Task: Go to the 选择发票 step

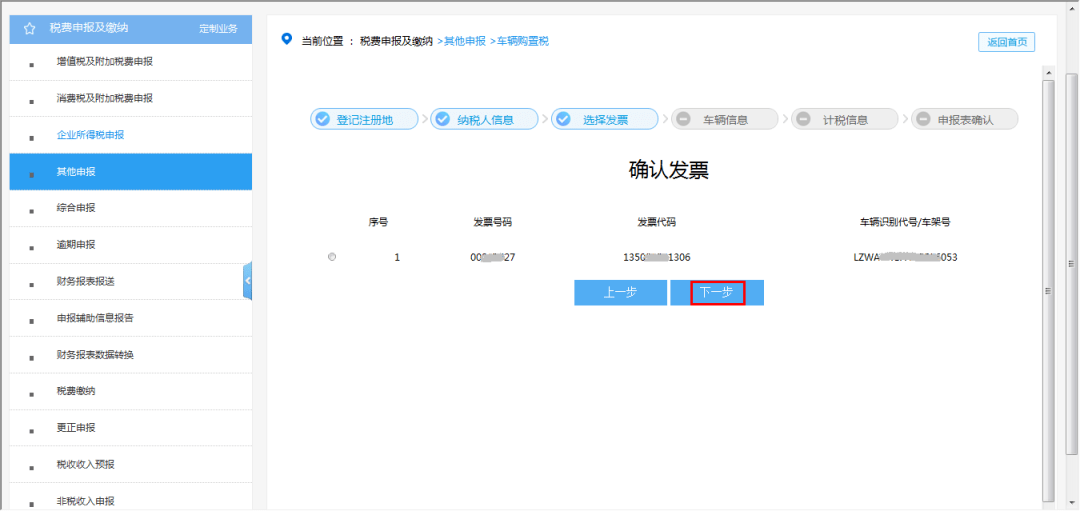Action: (x=605, y=119)
